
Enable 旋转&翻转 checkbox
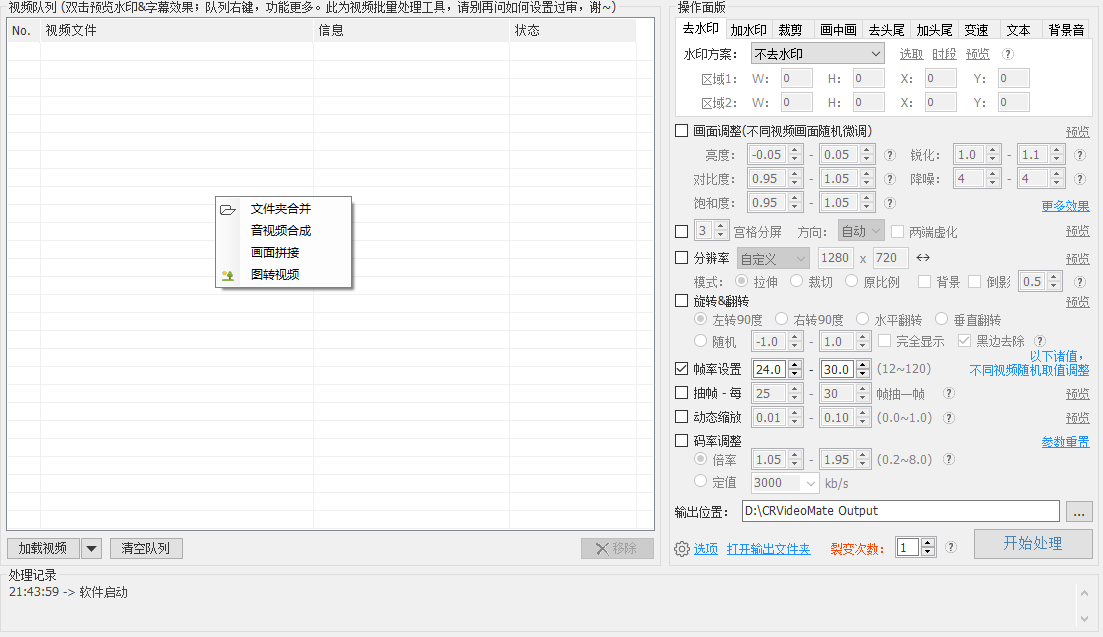(682, 301)
